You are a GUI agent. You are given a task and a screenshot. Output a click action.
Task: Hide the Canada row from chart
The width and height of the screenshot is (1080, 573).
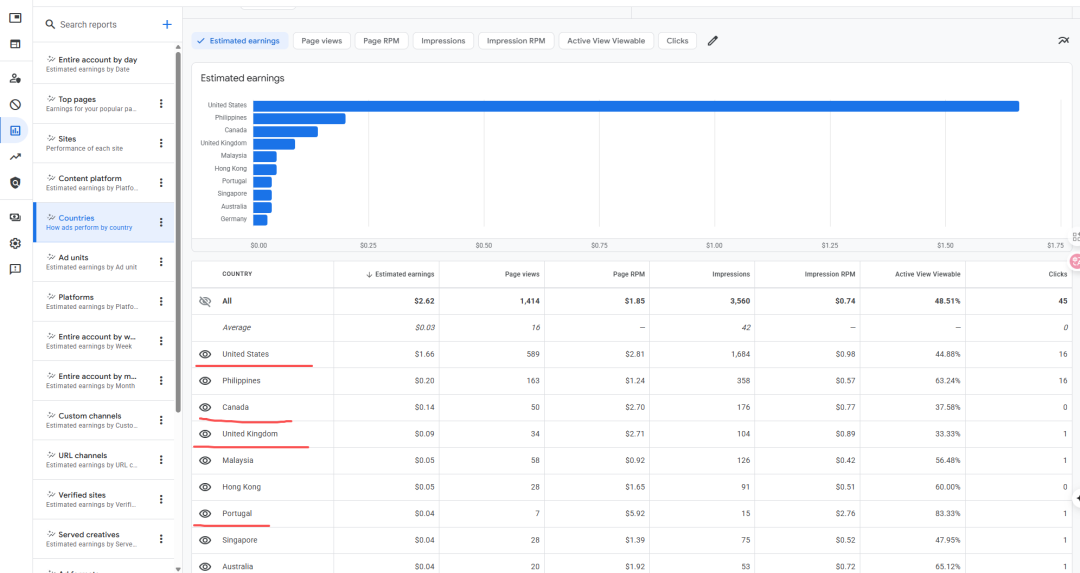click(x=205, y=407)
